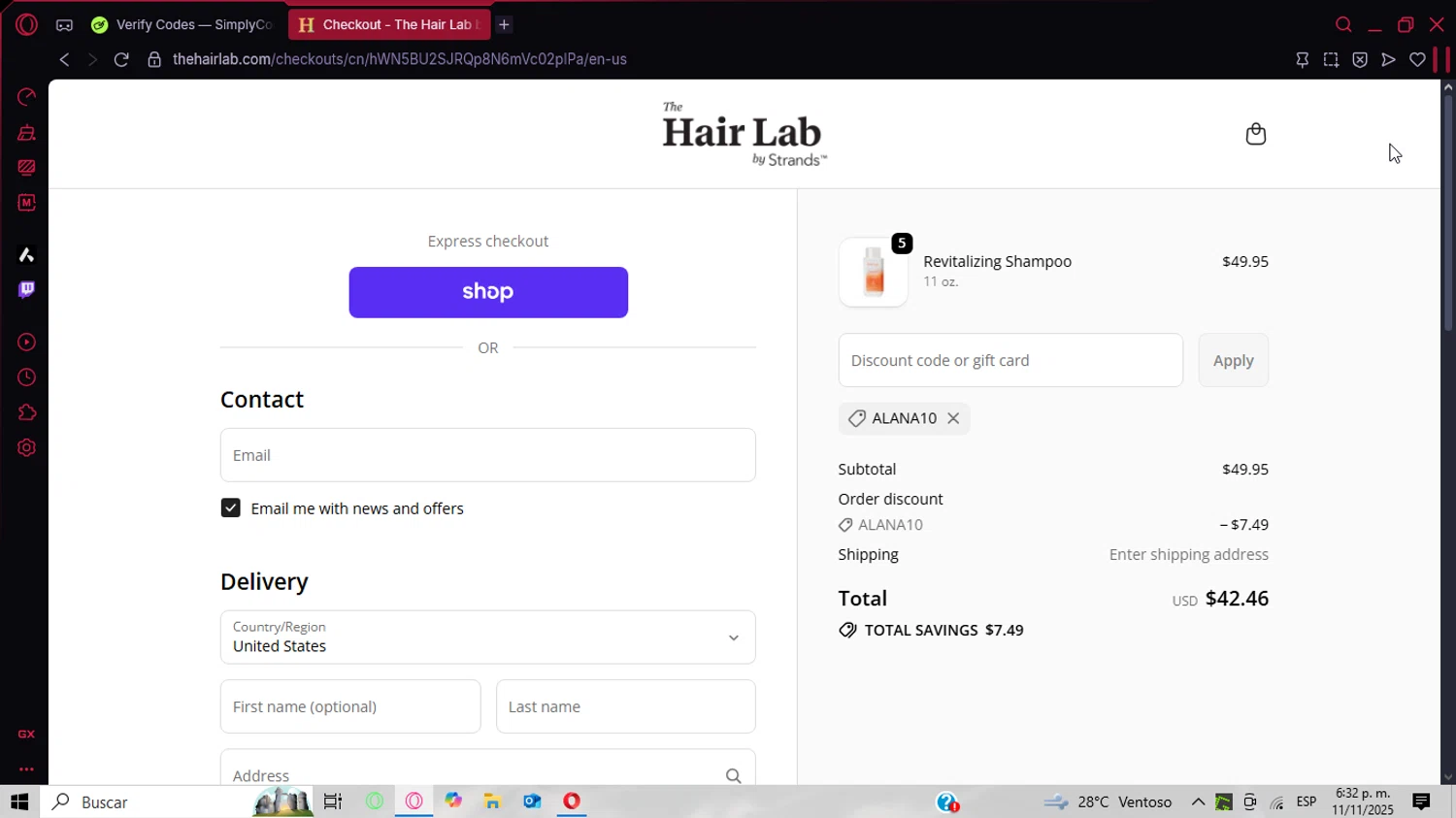Select Checkout - The Hair Lab tab
Image resolution: width=1456 pixels, height=818 pixels.
[x=388, y=24]
